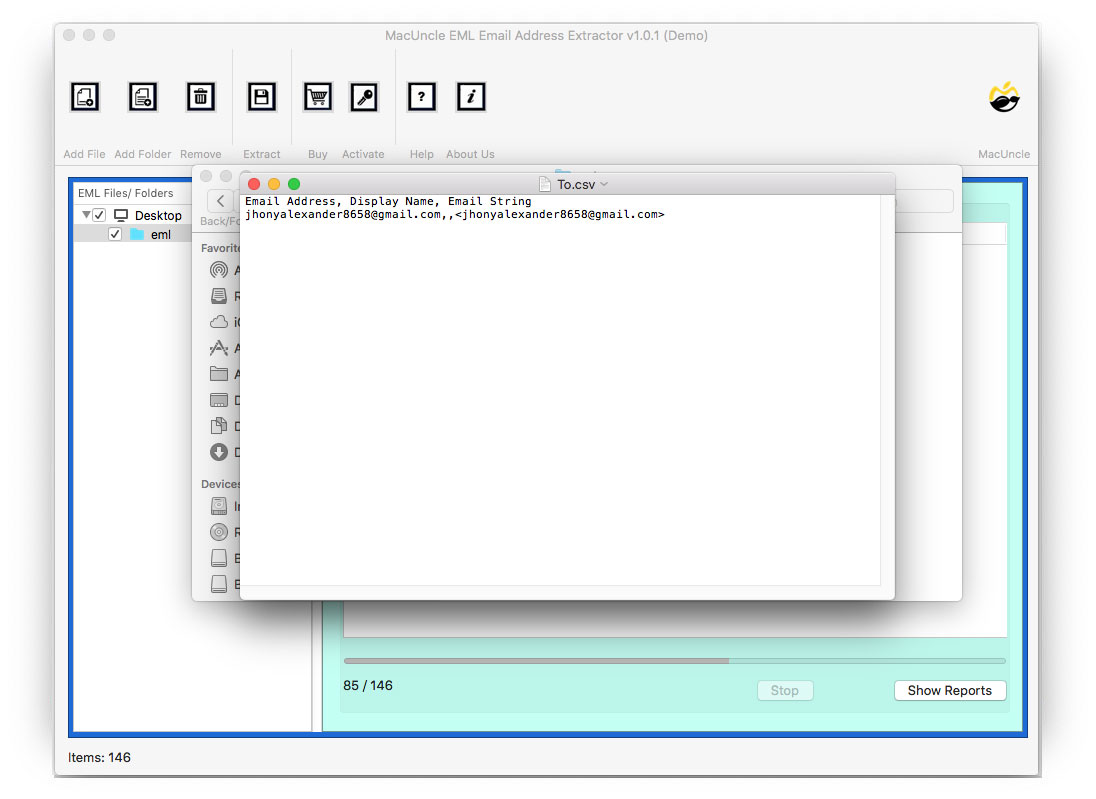Maximize the To.csv window with green button
This screenshot has width=1096, height=799.
[x=294, y=184]
